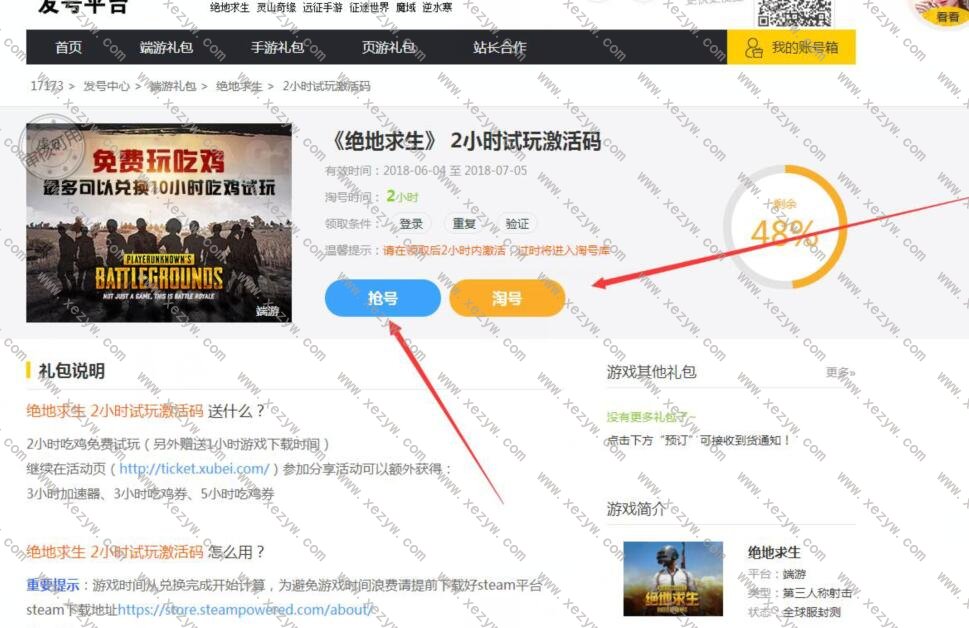Expand 更多 in 游戏其他礼包 section
This screenshot has width=969, height=628.
pyautogui.click(x=840, y=373)
